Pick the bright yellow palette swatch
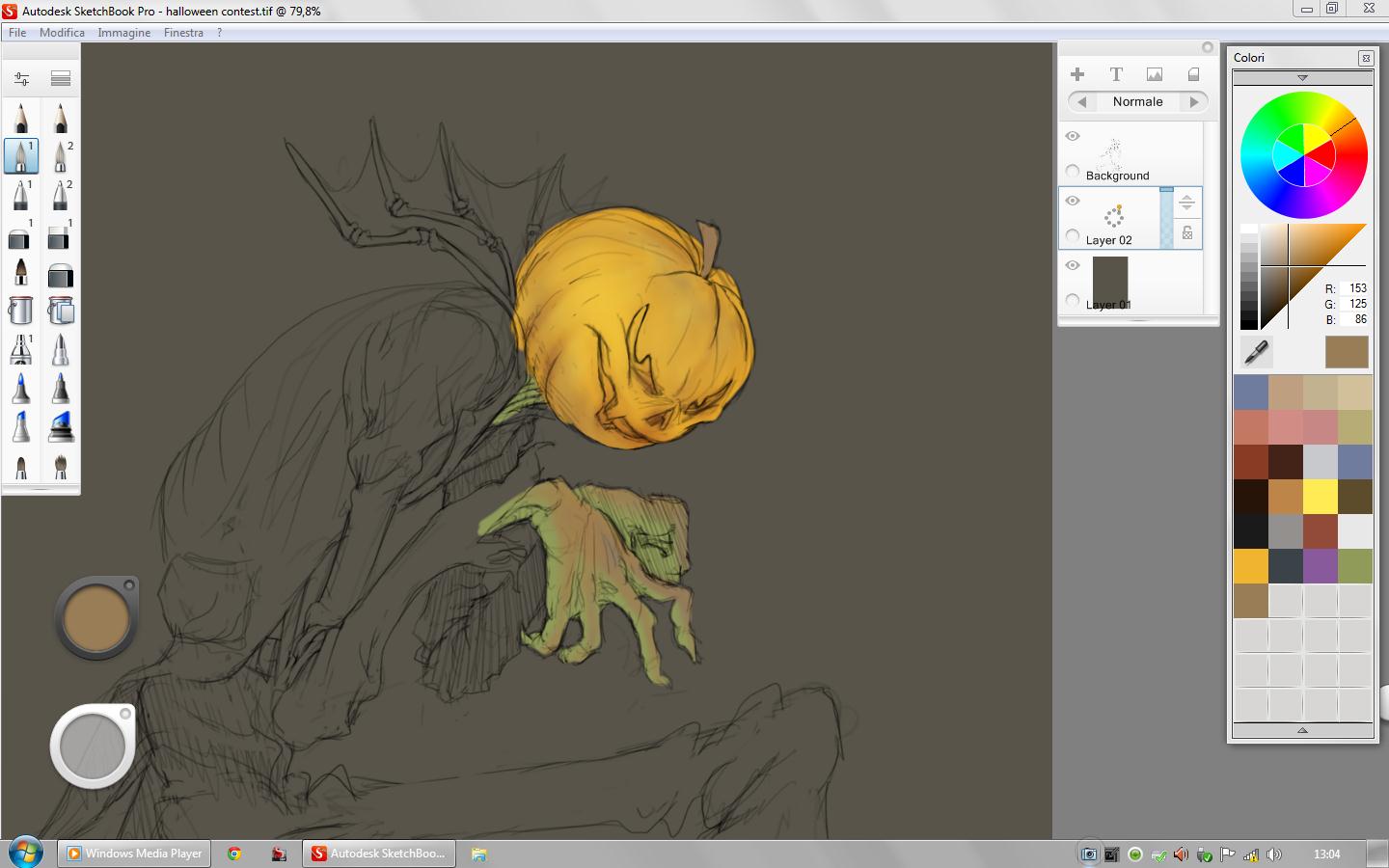1389x868 pixels. (x=1320, y=497)
